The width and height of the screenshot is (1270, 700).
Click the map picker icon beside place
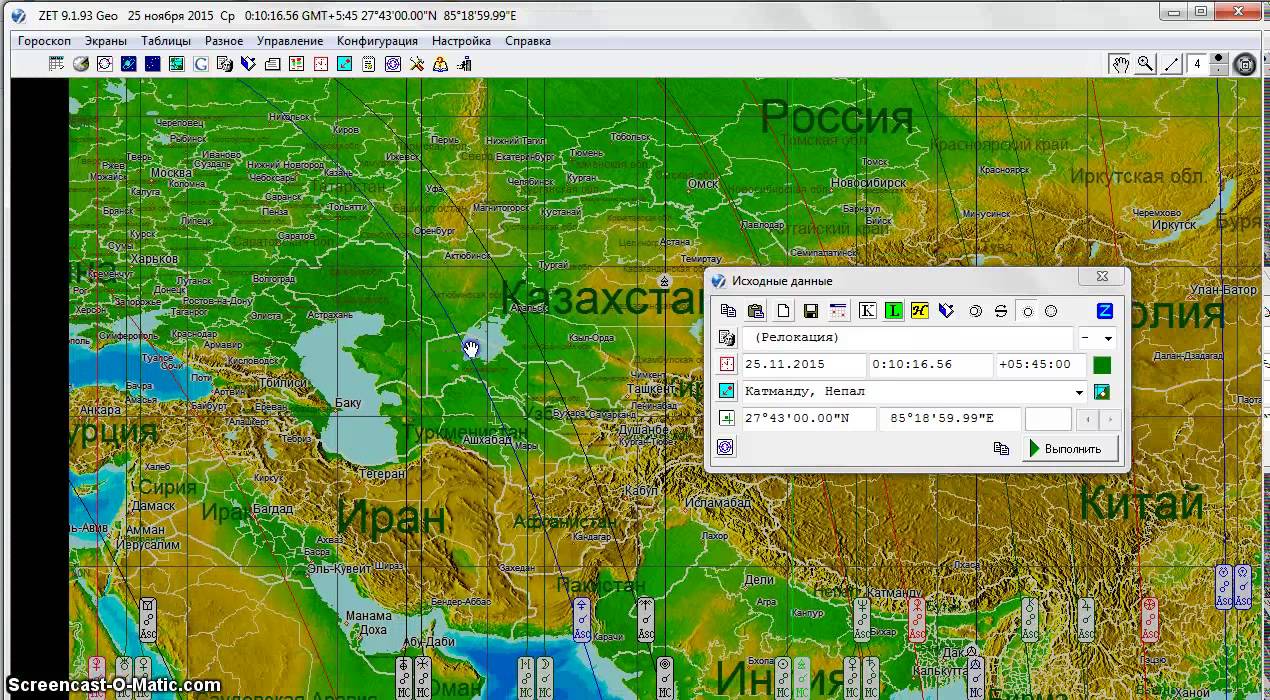click(1102, 392)
